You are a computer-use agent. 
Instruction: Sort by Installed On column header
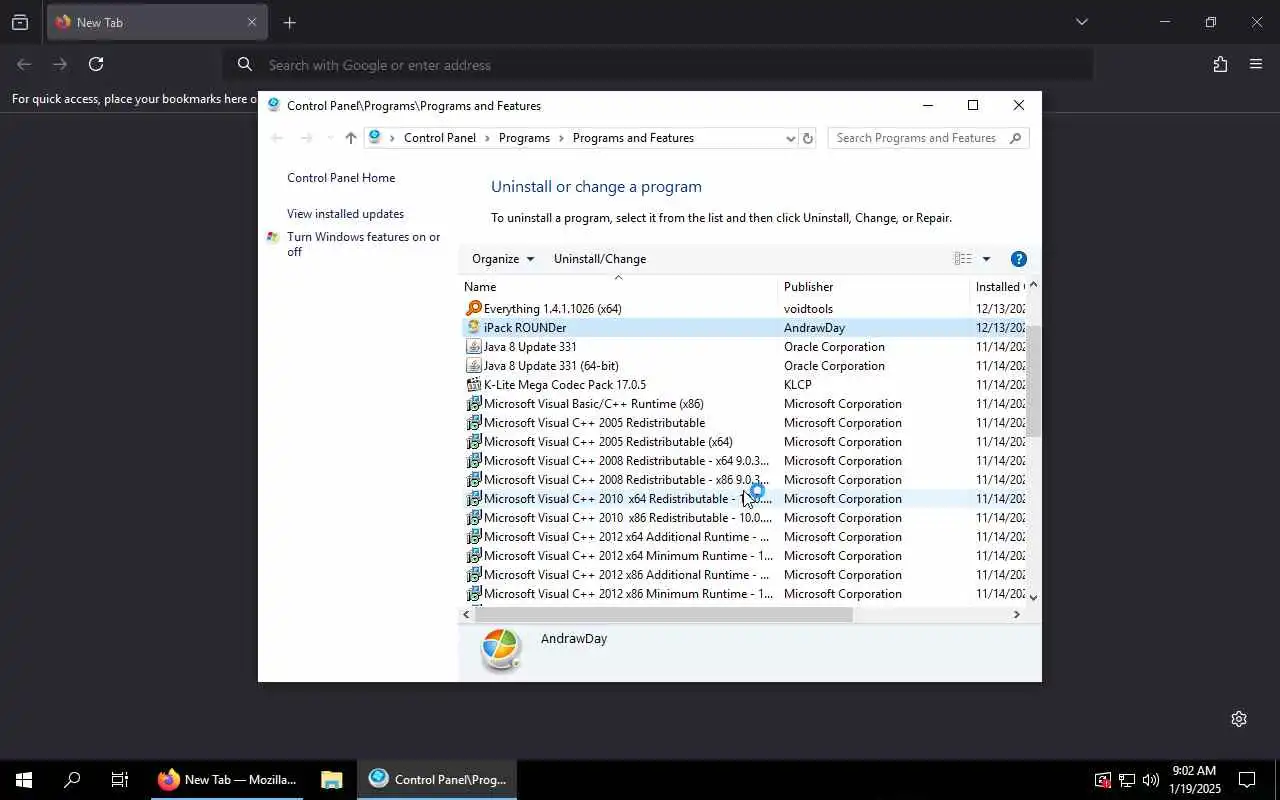click(x=998, y=287)
